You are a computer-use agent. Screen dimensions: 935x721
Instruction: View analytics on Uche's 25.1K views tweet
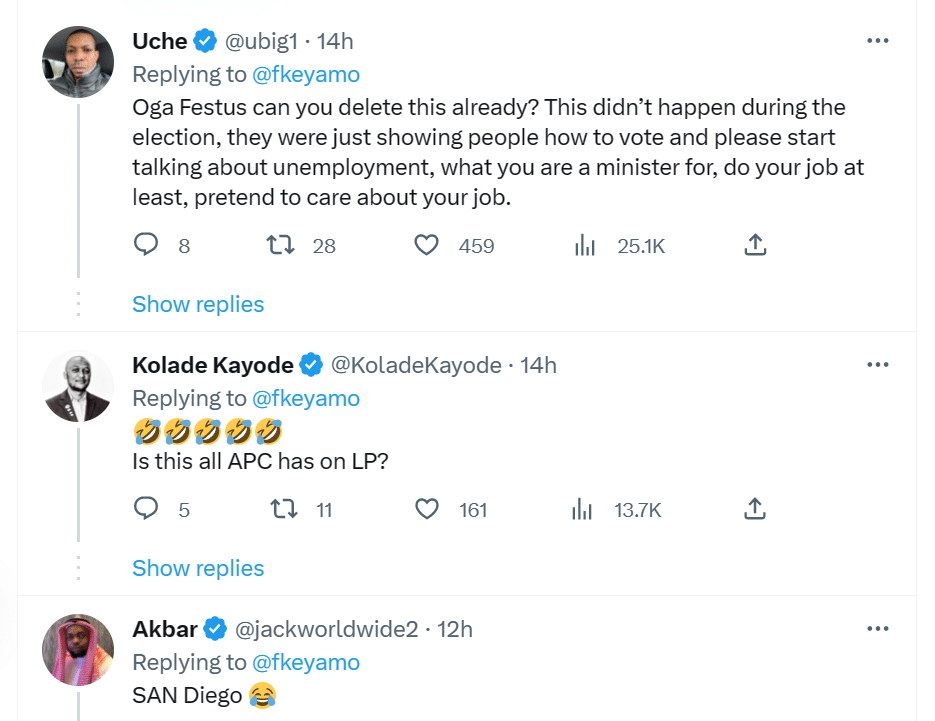click(x=585, y=245)
